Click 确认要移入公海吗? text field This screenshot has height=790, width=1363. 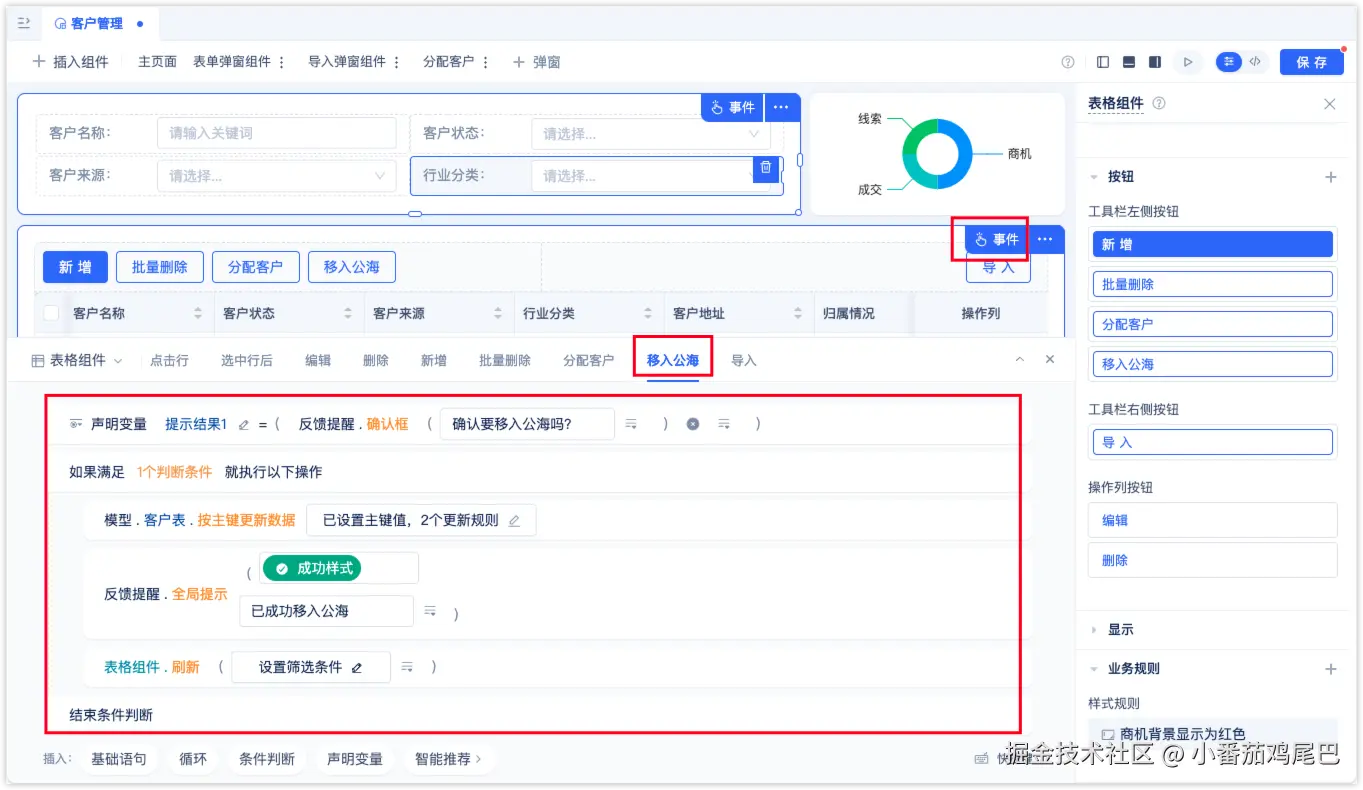[x=527, y=424]
